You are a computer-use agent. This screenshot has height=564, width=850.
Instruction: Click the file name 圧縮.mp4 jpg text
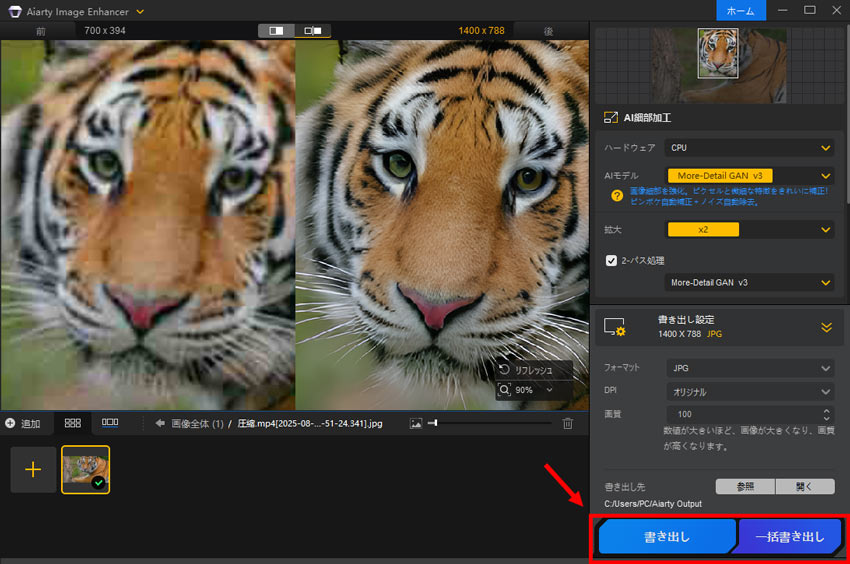(310, 424)
